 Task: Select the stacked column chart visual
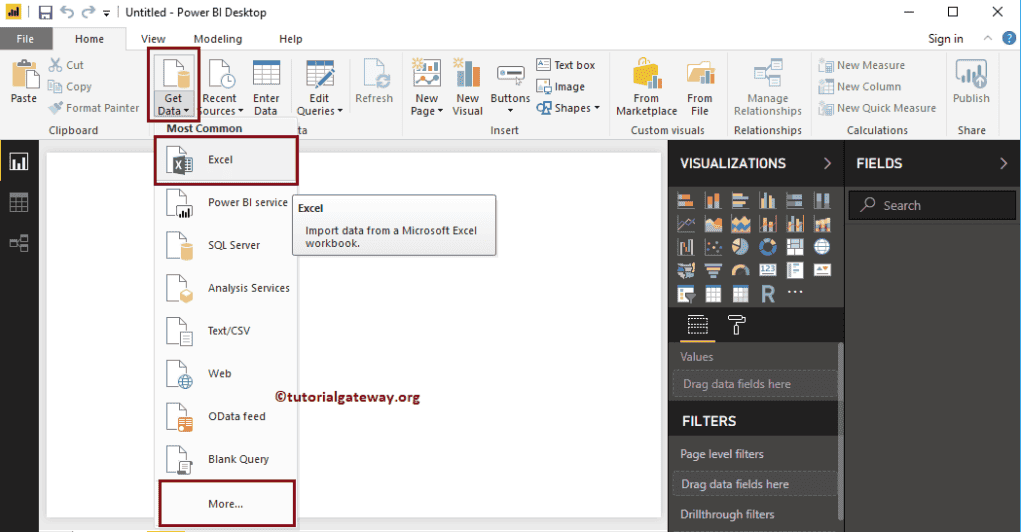[713, 201]
